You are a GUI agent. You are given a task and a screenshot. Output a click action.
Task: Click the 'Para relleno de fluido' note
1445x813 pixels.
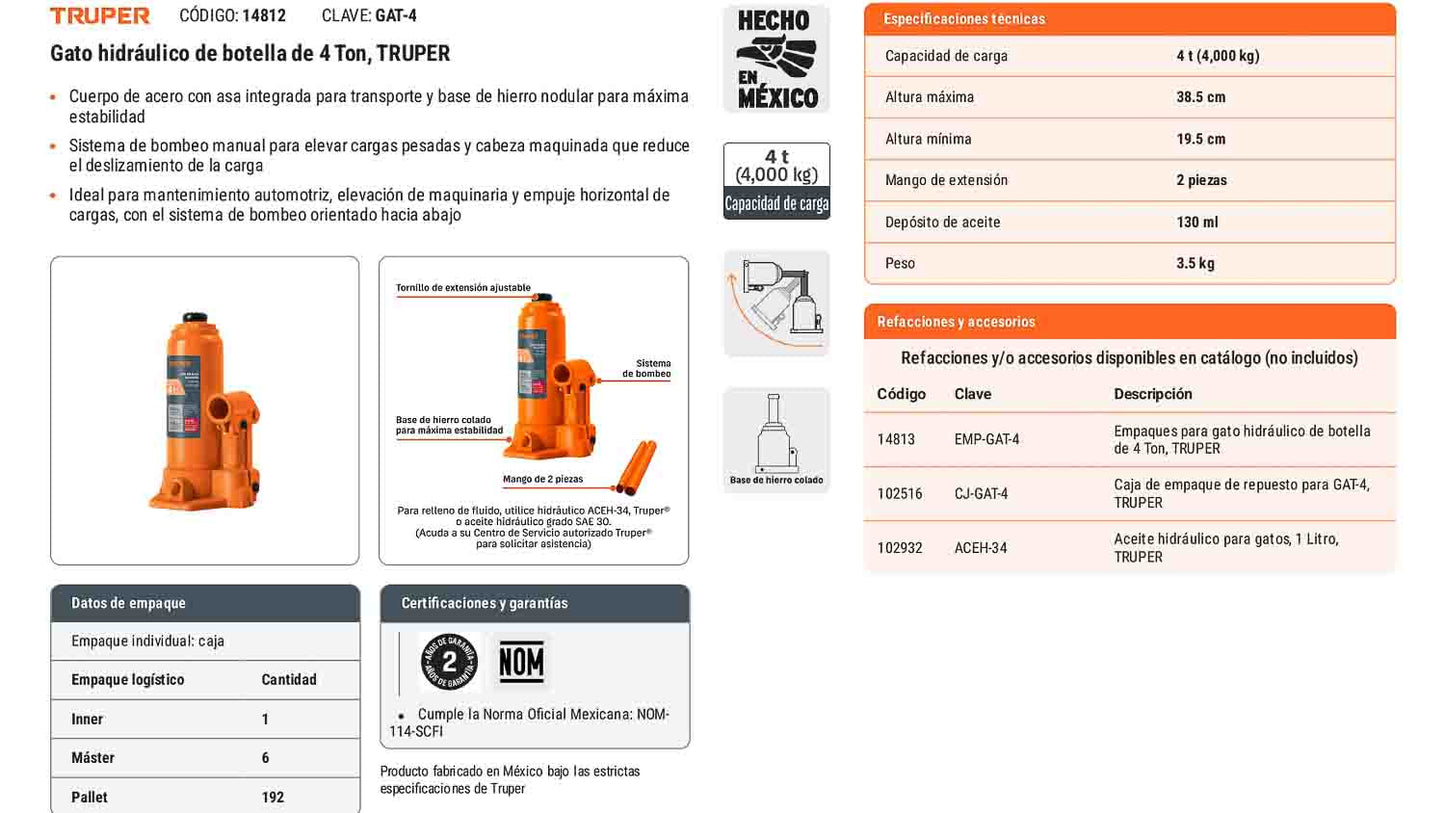coord(534,527)
